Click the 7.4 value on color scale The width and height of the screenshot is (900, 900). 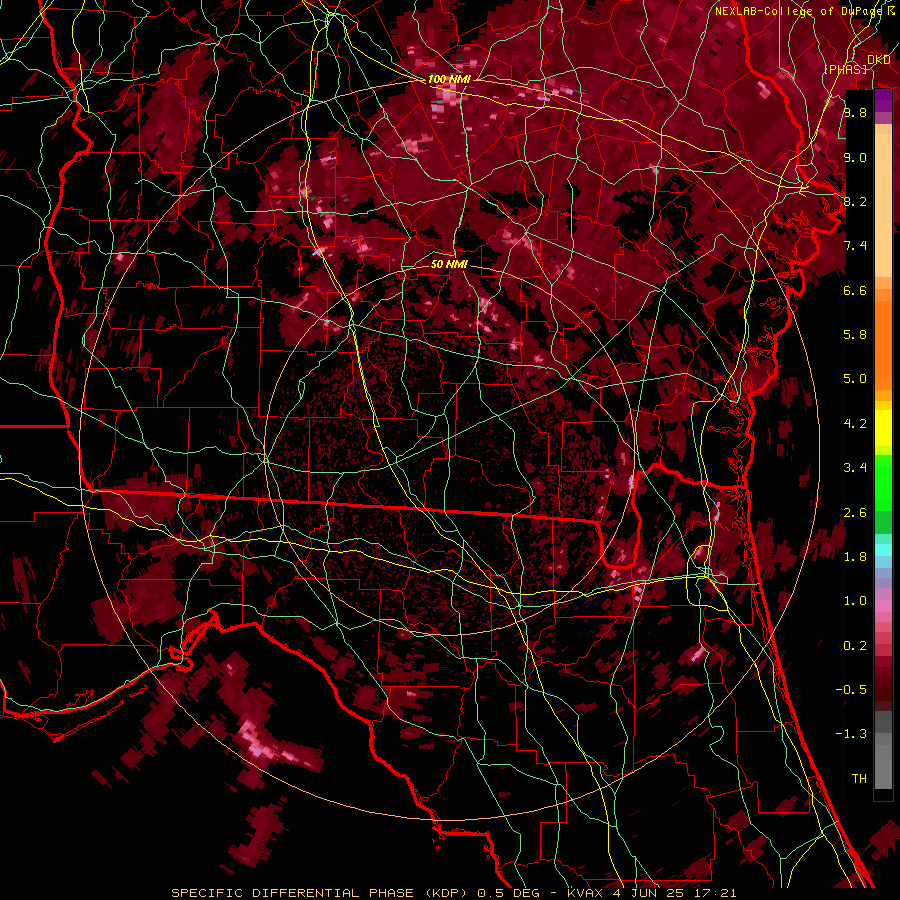855,246
